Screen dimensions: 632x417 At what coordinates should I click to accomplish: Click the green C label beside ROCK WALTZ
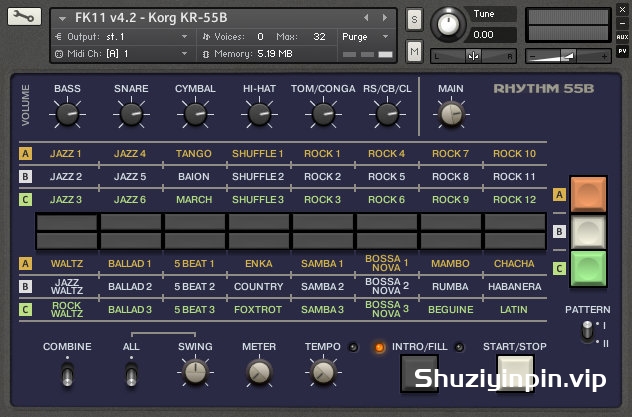pos(25,309)
